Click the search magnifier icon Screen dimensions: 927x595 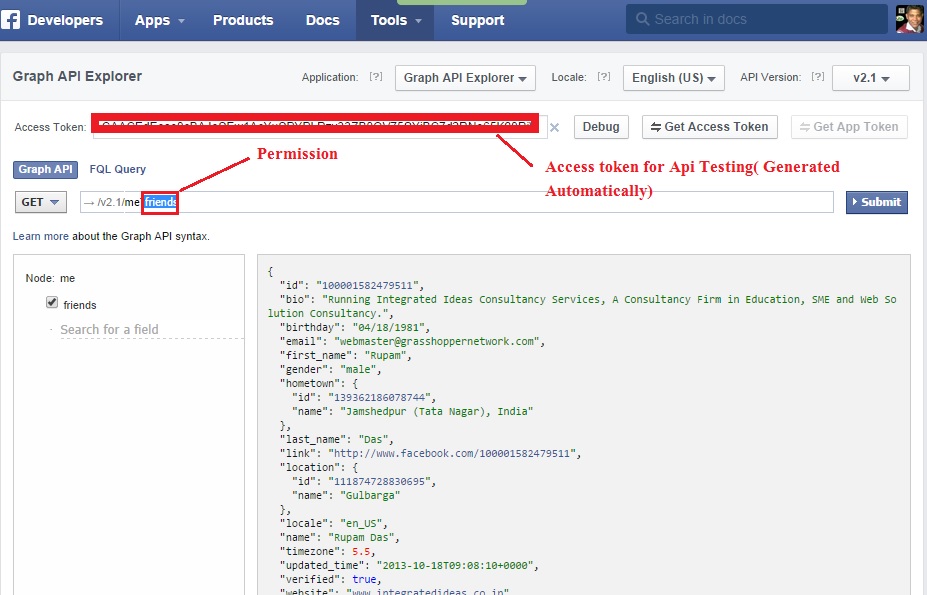pos(642,19)
